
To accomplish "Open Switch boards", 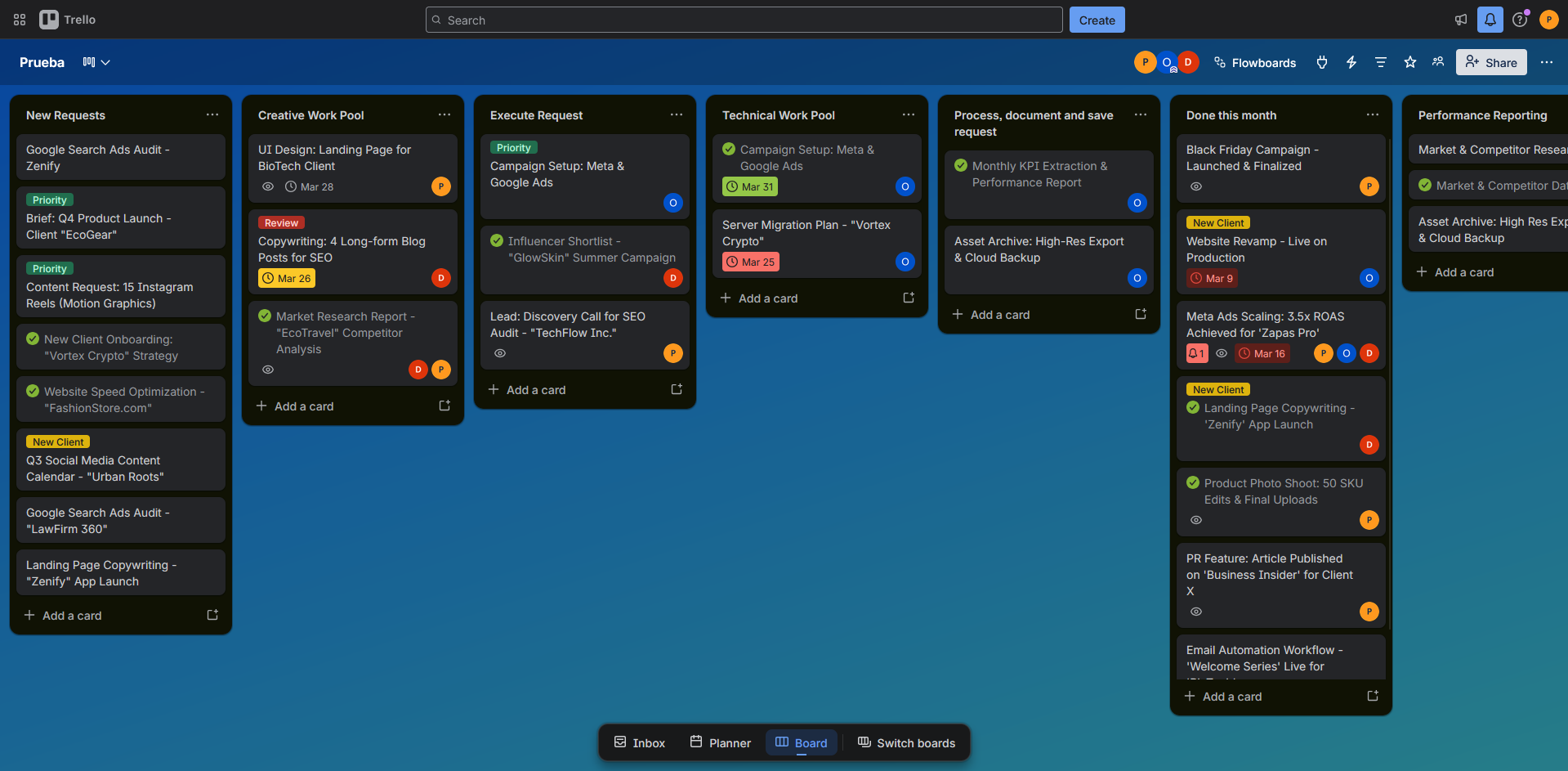I will 906,742.
